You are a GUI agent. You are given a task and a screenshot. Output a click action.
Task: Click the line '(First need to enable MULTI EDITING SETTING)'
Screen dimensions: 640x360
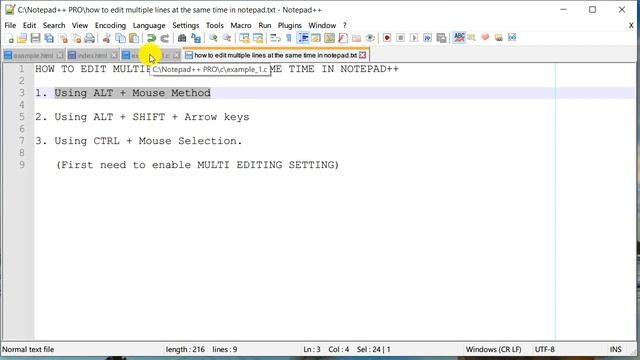(197, 165)
